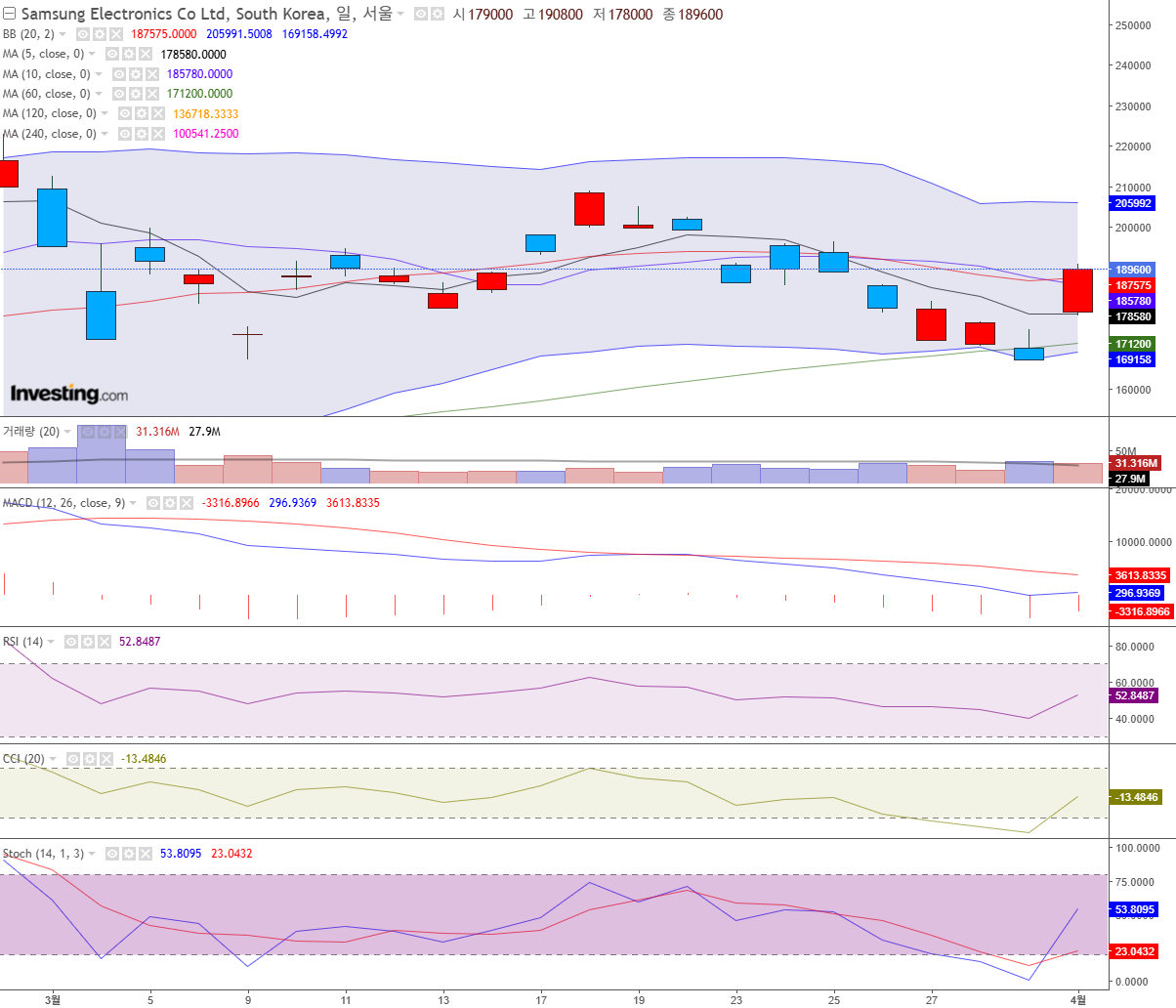Click the MA (120, close, 0) indicator label
Screen dimensions: 1176x1008
point(49,113)
